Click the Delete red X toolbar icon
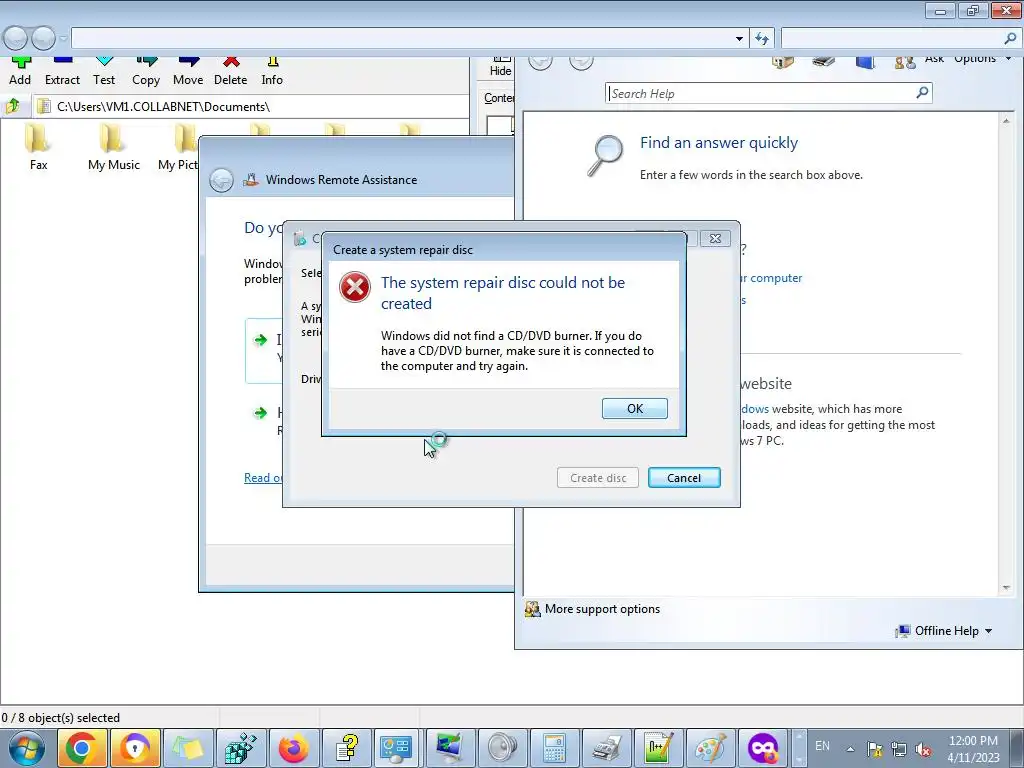The width and height of the screenshot is (1024, 768). pos(231,71)
